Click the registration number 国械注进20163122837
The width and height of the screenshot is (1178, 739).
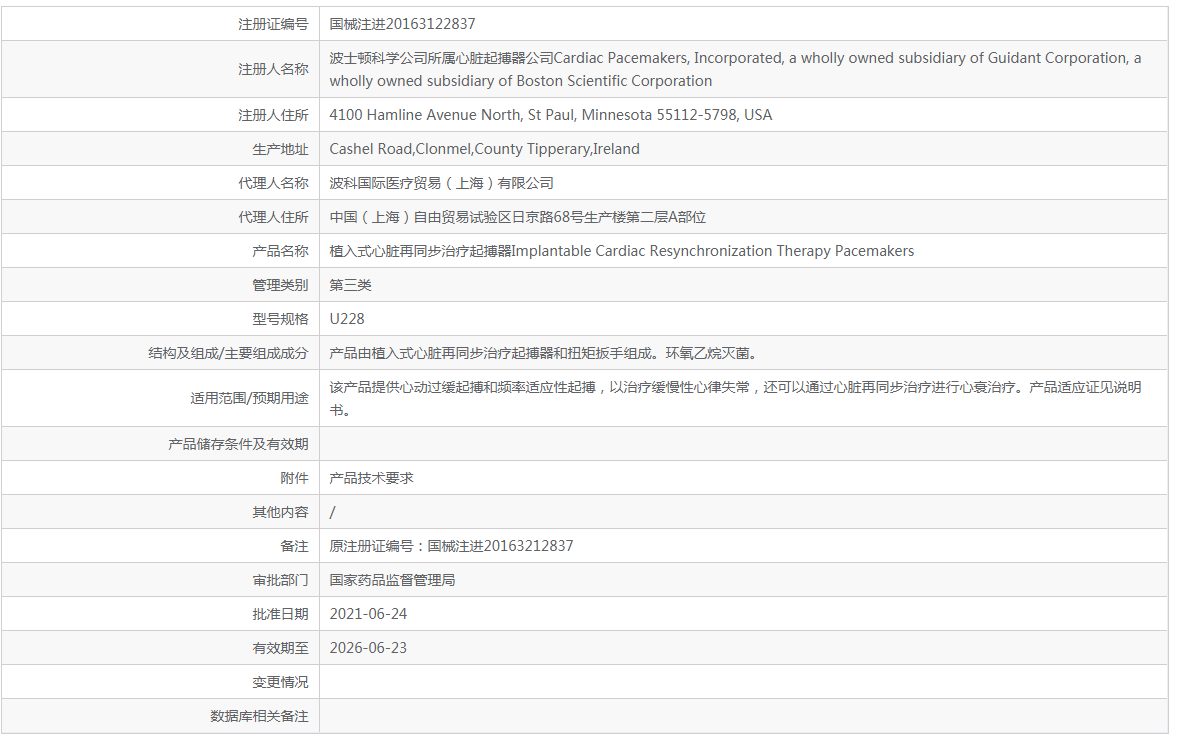(x=402, y=24)
